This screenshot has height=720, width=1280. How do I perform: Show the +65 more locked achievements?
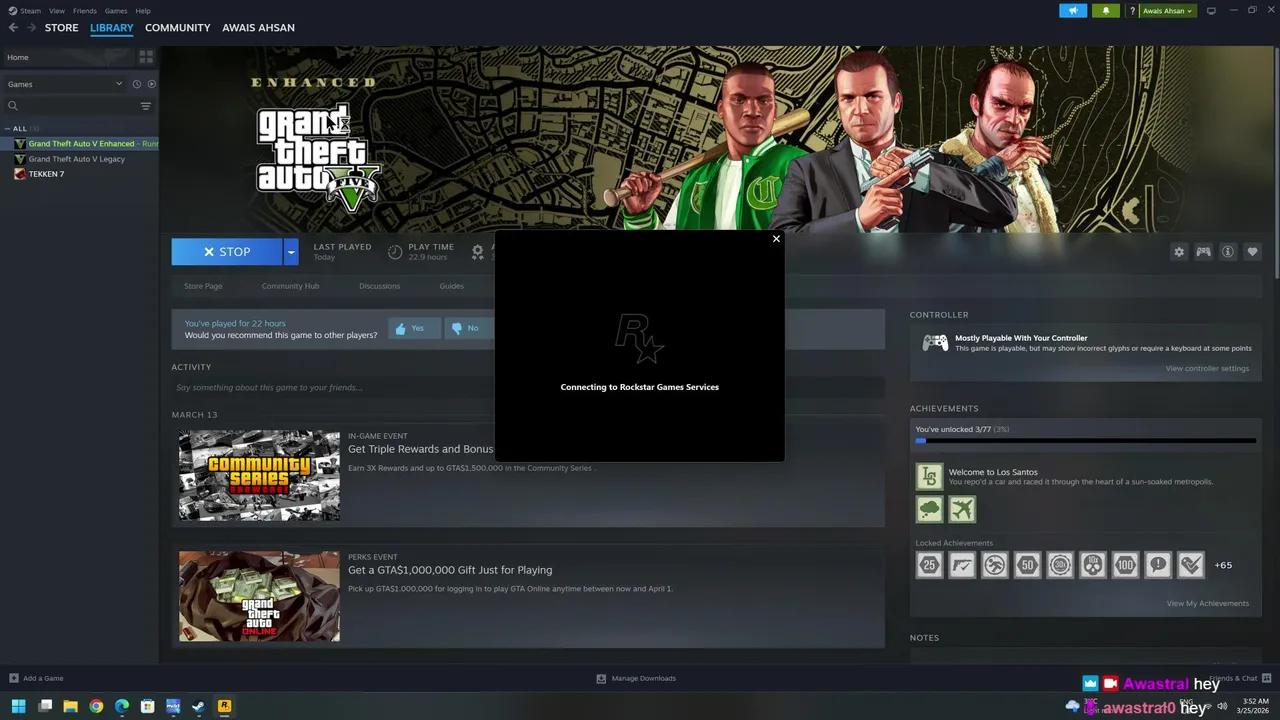coord(1223,565)
